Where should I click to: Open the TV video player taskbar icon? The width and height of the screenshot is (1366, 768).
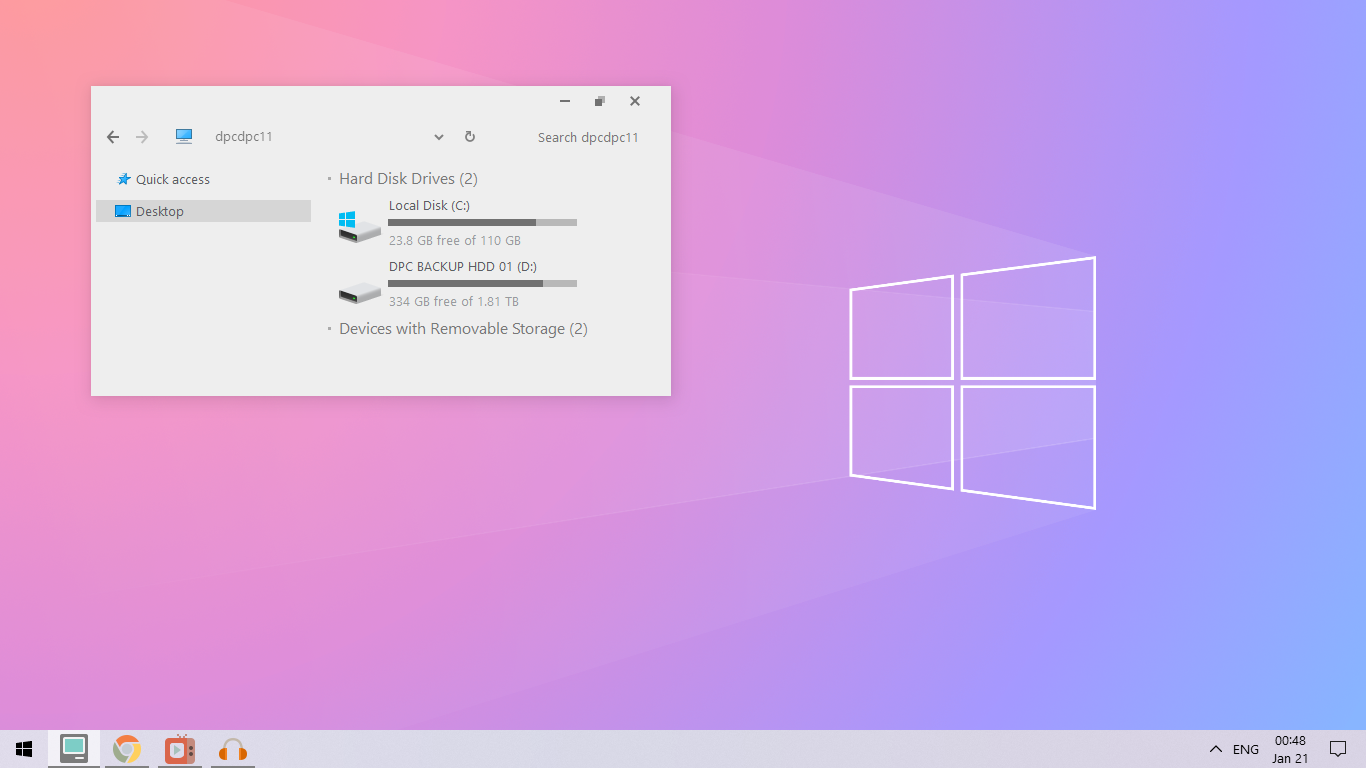pos(180,749)
